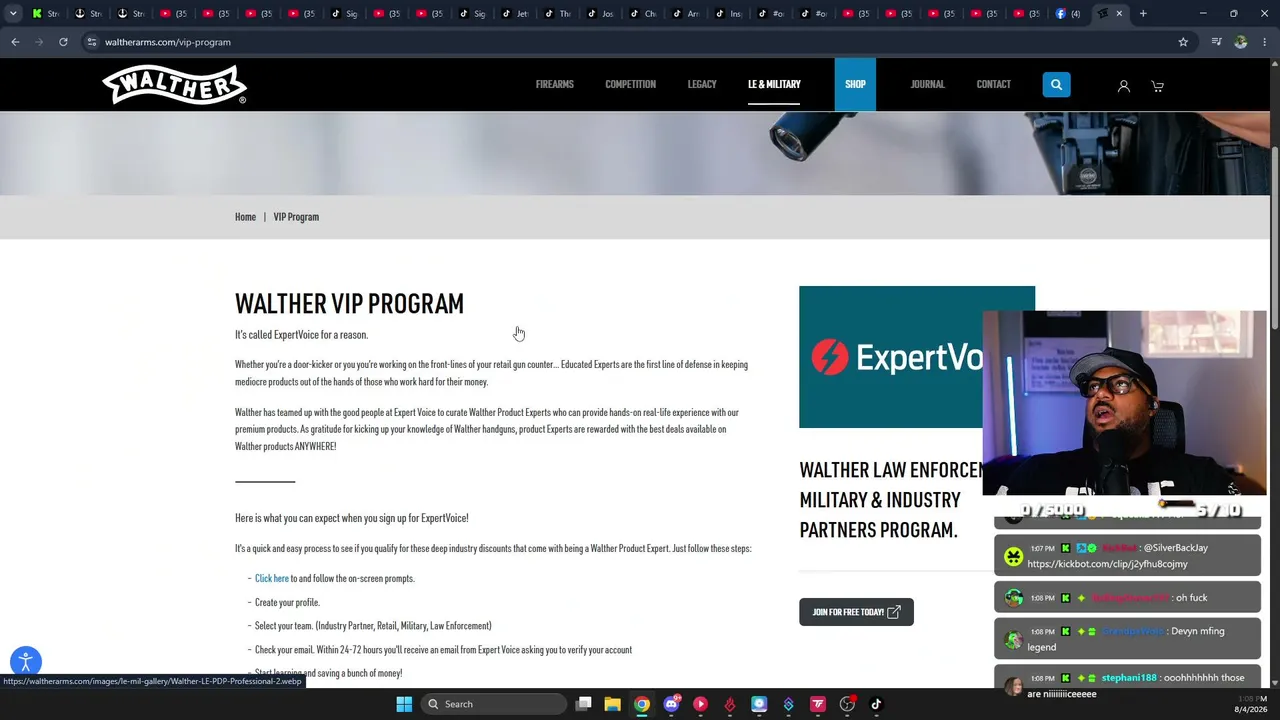
Task: Open Task View on the taskbar
Action: (x=584, y=704)
